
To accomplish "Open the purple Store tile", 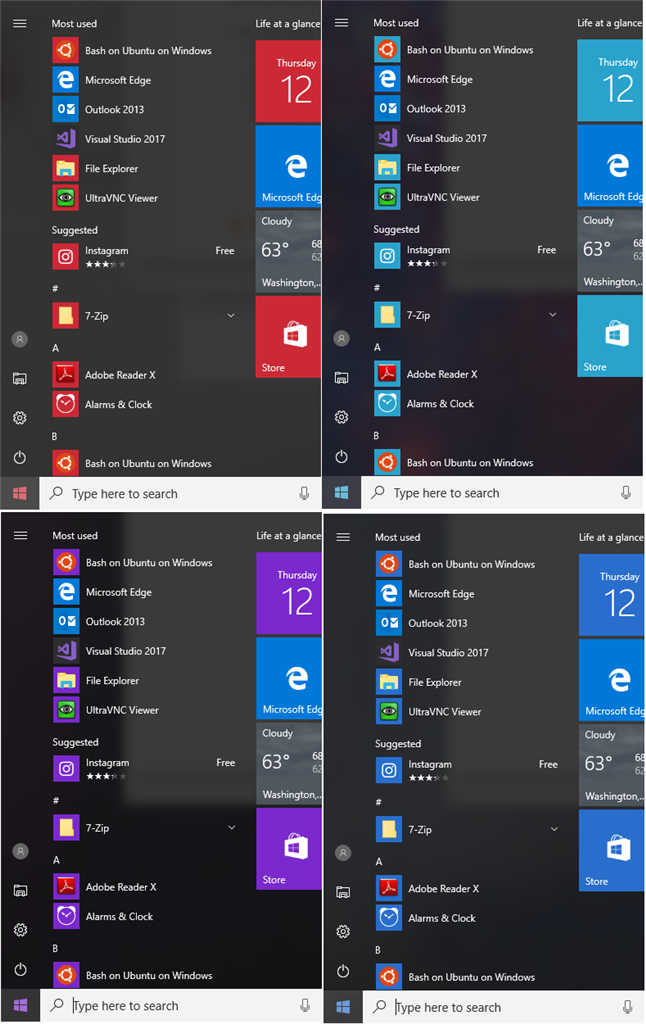I will (289, 849).
